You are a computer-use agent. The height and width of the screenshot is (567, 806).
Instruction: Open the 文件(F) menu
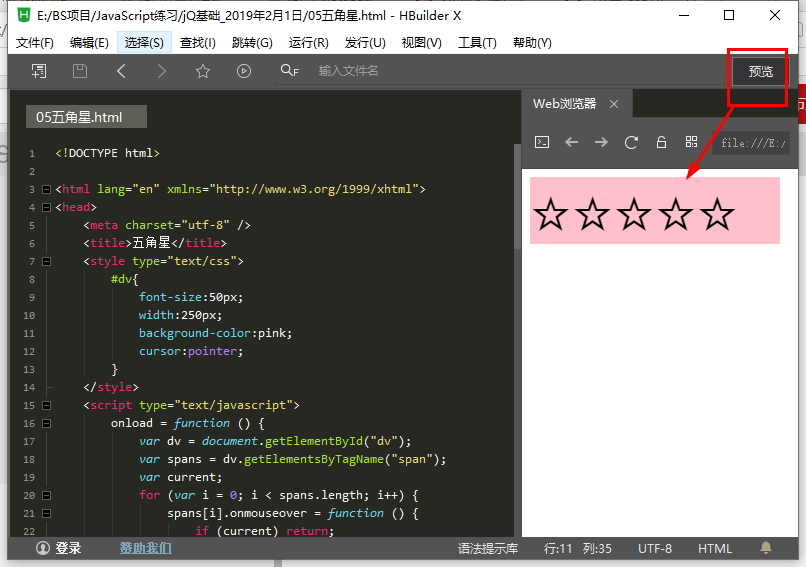click(x=34, y=43)
